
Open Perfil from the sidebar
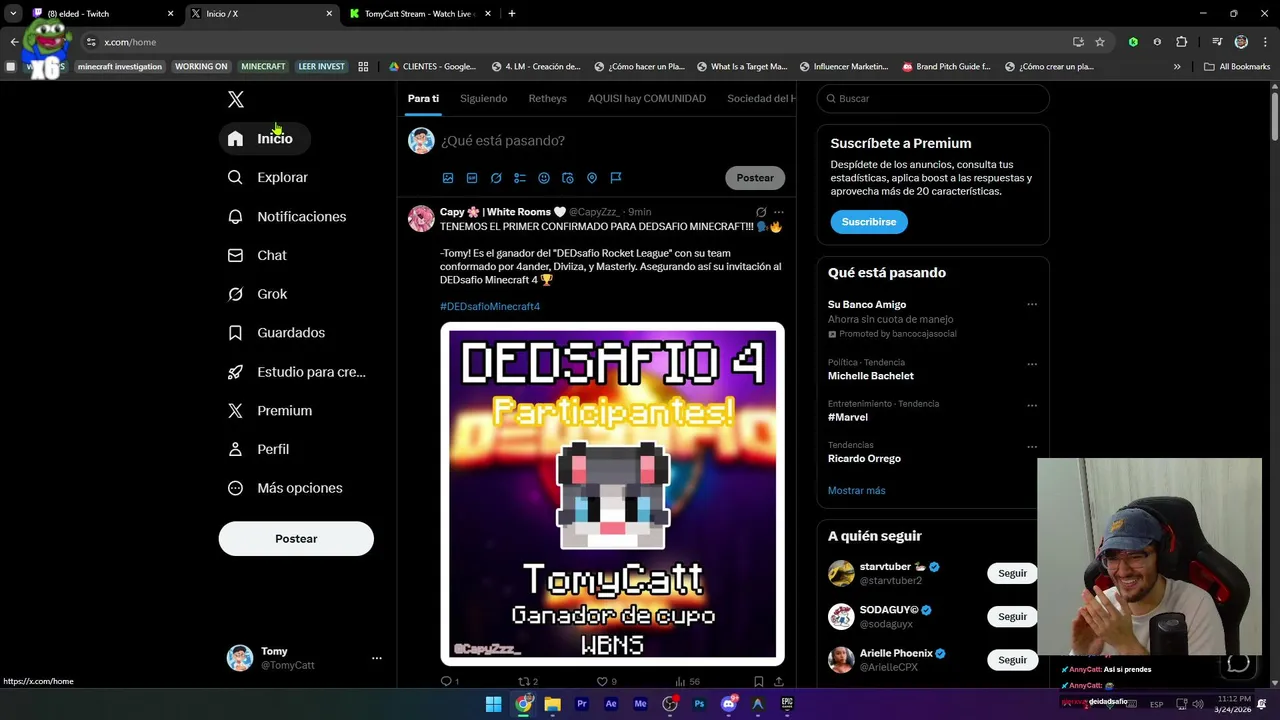(258, 449)
